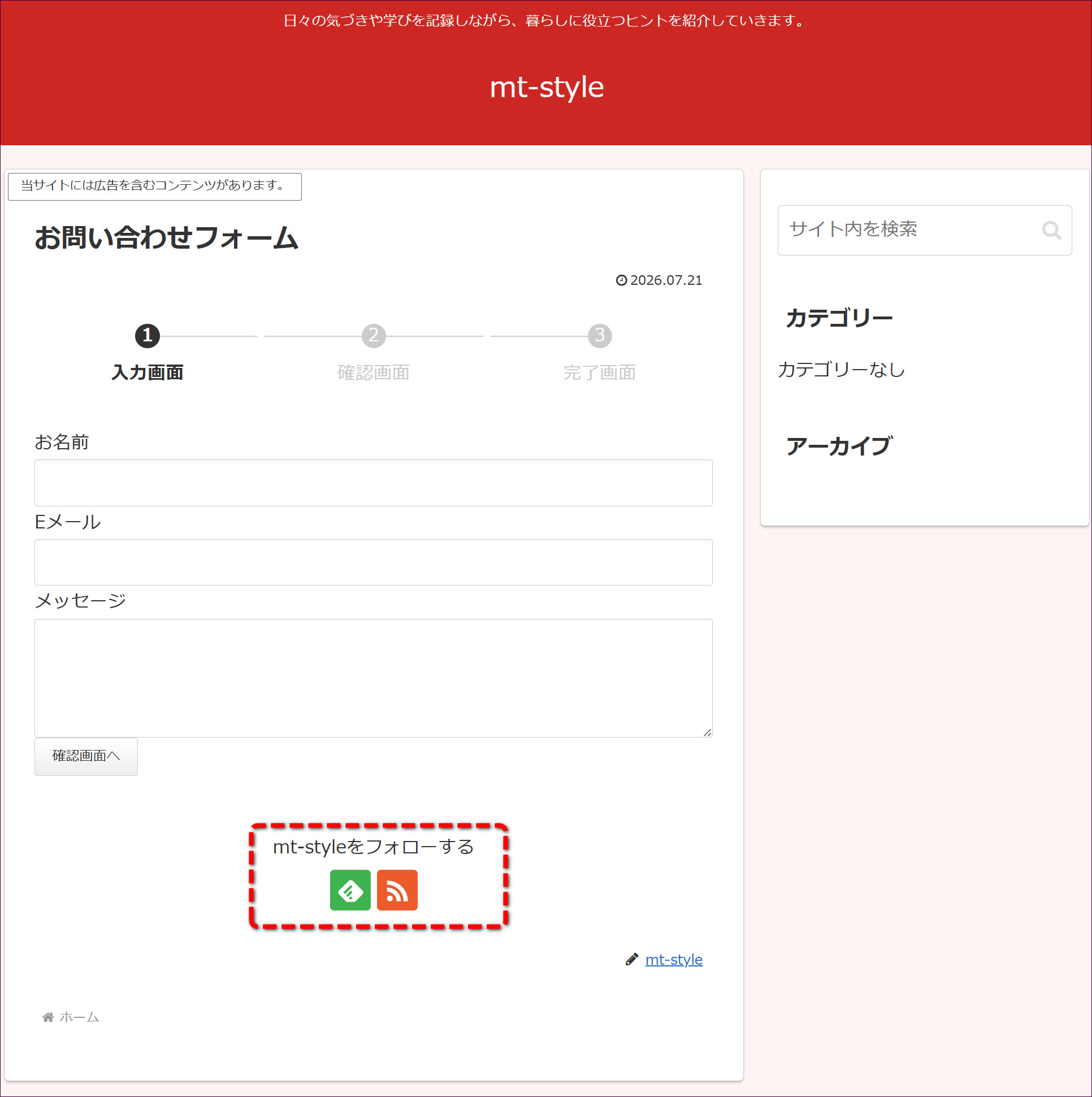
Task: Click the Eメール field label
Action: pyautogui.click(x=68, y=521)
